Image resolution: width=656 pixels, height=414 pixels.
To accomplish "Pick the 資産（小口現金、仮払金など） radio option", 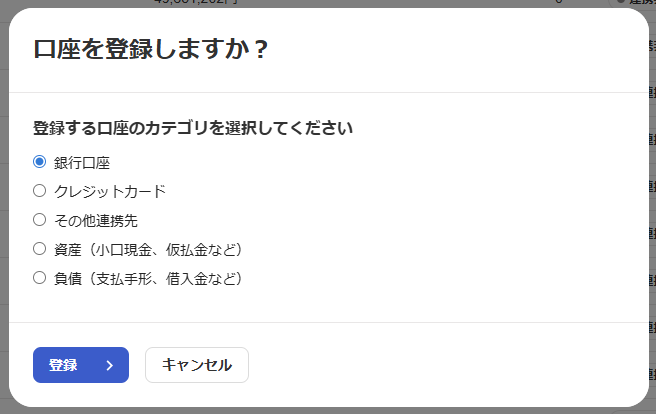I will [40, 248].
